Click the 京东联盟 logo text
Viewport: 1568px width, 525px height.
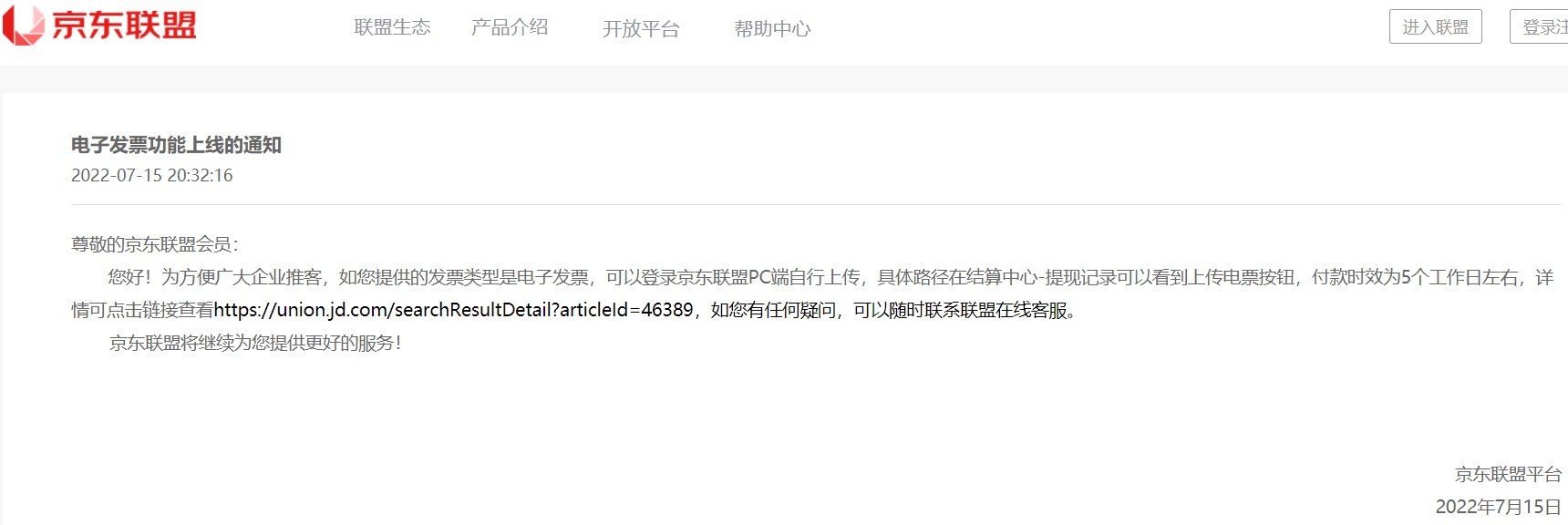click(x=124, y=26)
